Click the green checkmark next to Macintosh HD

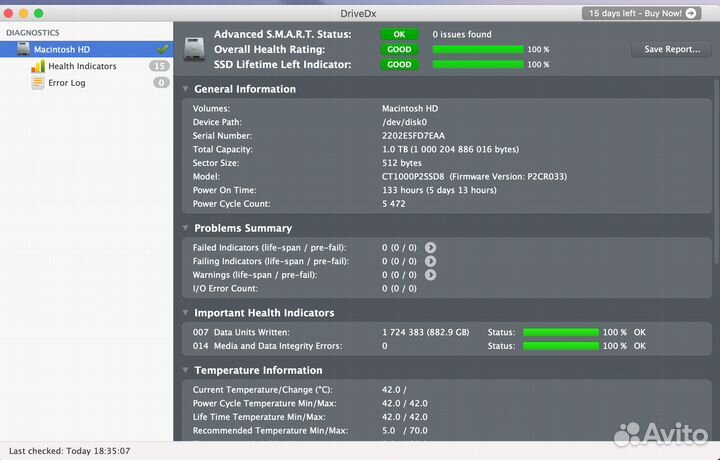[162, 49]
